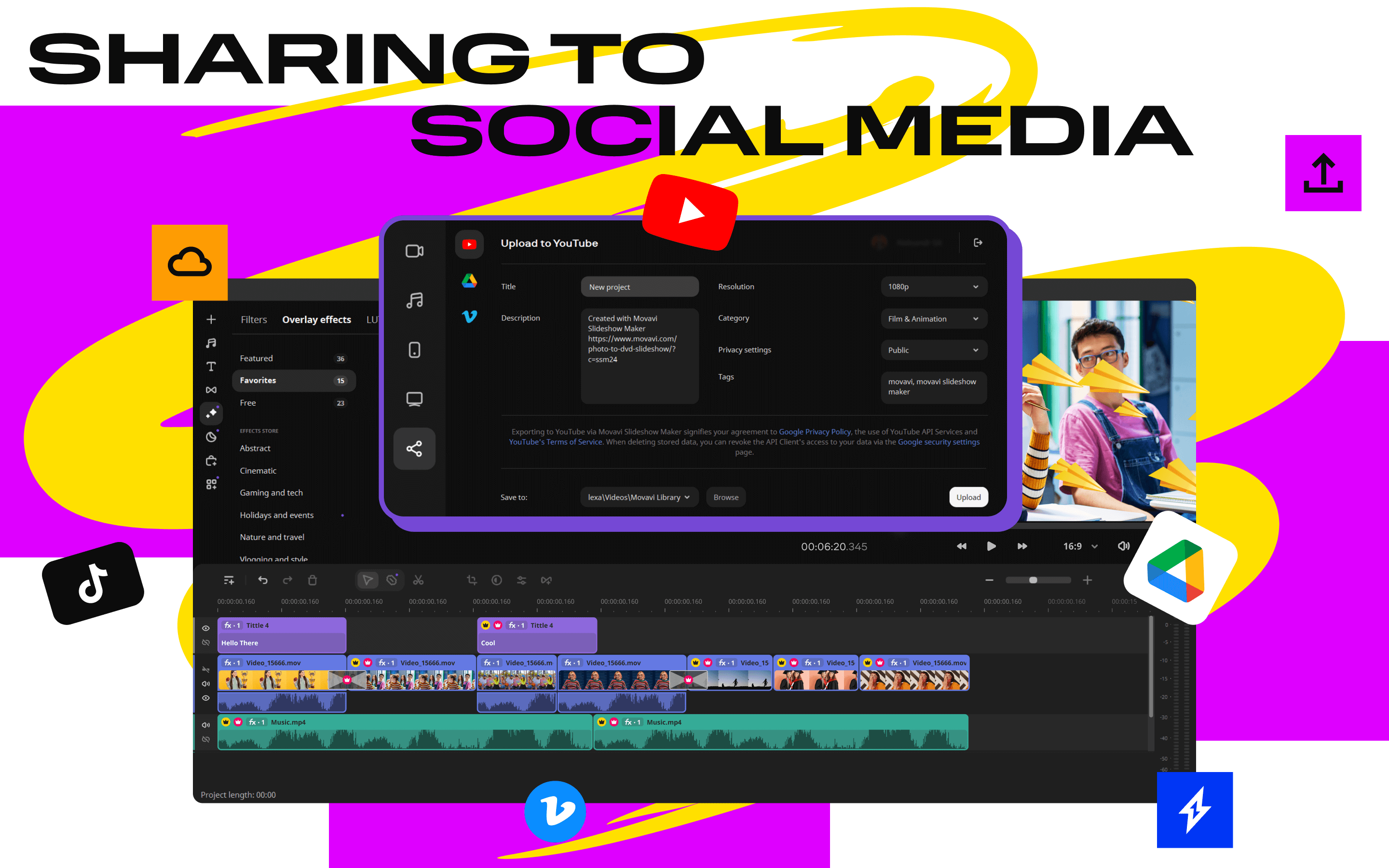Choose the Google Drive upload icon
This screenshot has height=868, width=1389.
[469, 281]
